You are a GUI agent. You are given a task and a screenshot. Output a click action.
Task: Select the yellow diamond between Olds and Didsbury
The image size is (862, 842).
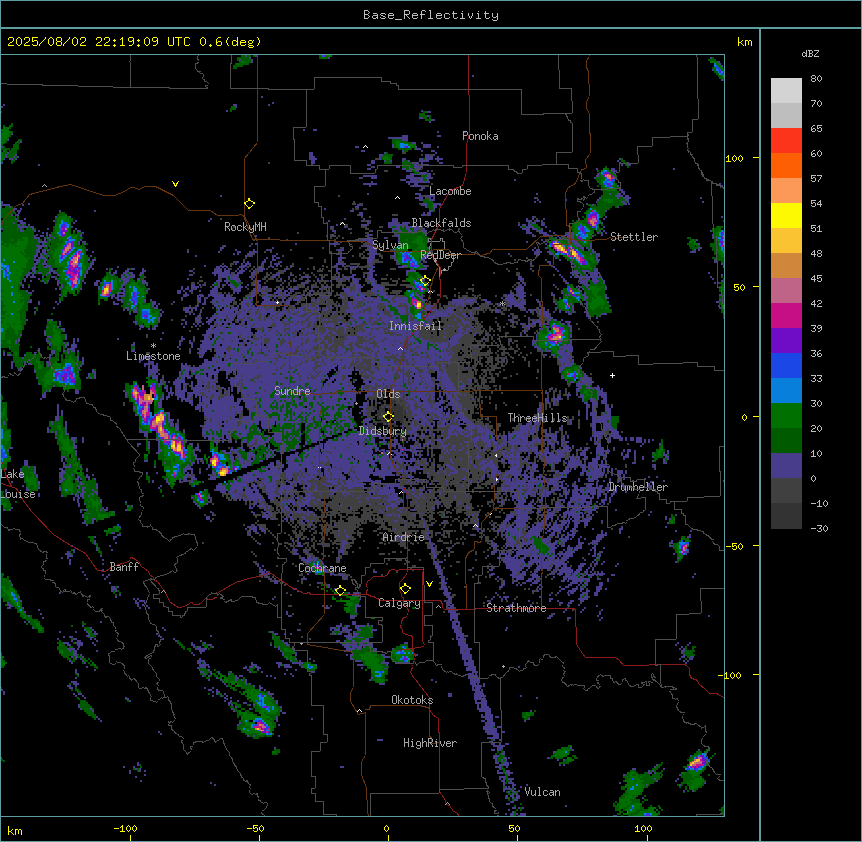[x=388, y=417]
